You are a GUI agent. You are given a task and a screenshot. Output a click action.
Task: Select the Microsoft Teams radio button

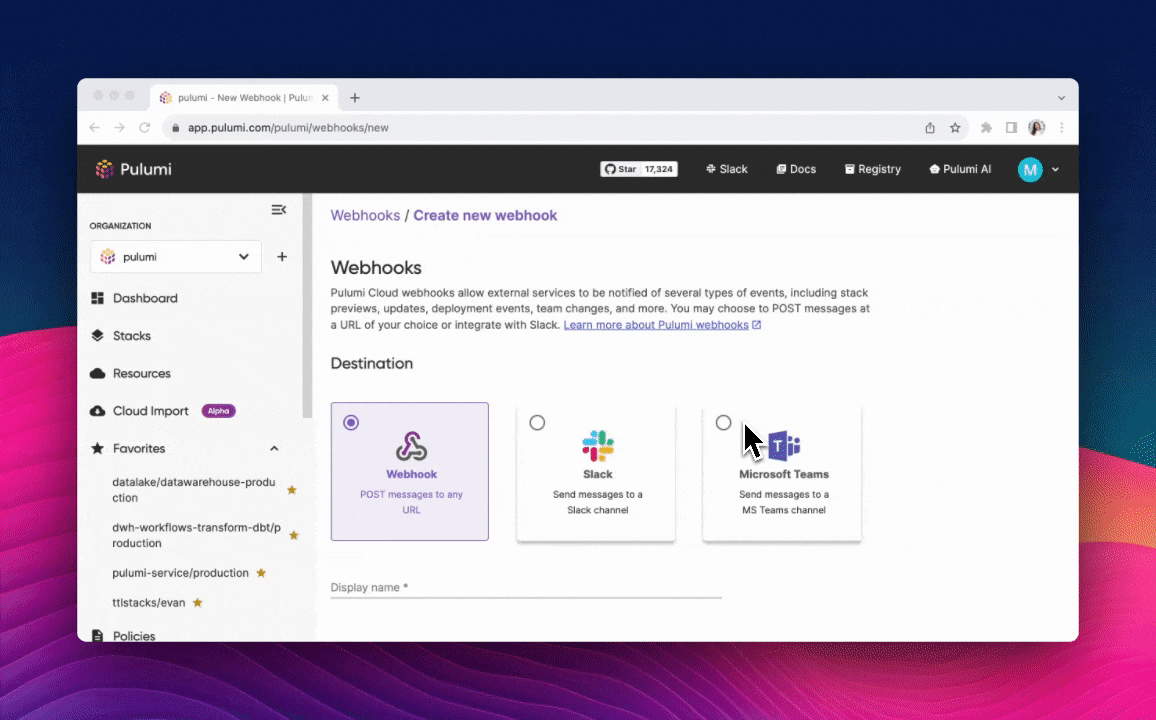723,422
